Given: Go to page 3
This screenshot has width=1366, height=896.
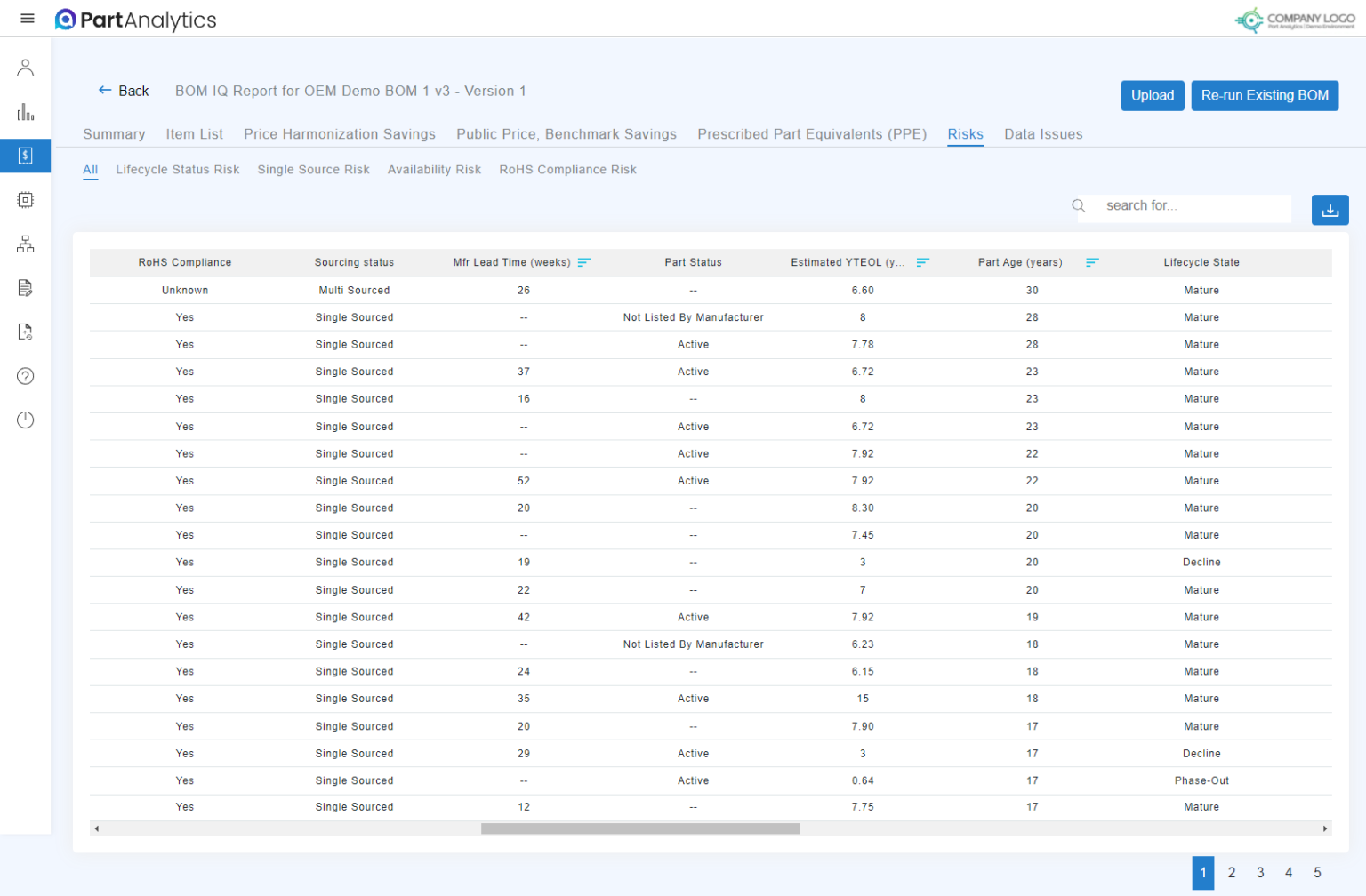Looking at the screenshot, I should click(1260, 873).
